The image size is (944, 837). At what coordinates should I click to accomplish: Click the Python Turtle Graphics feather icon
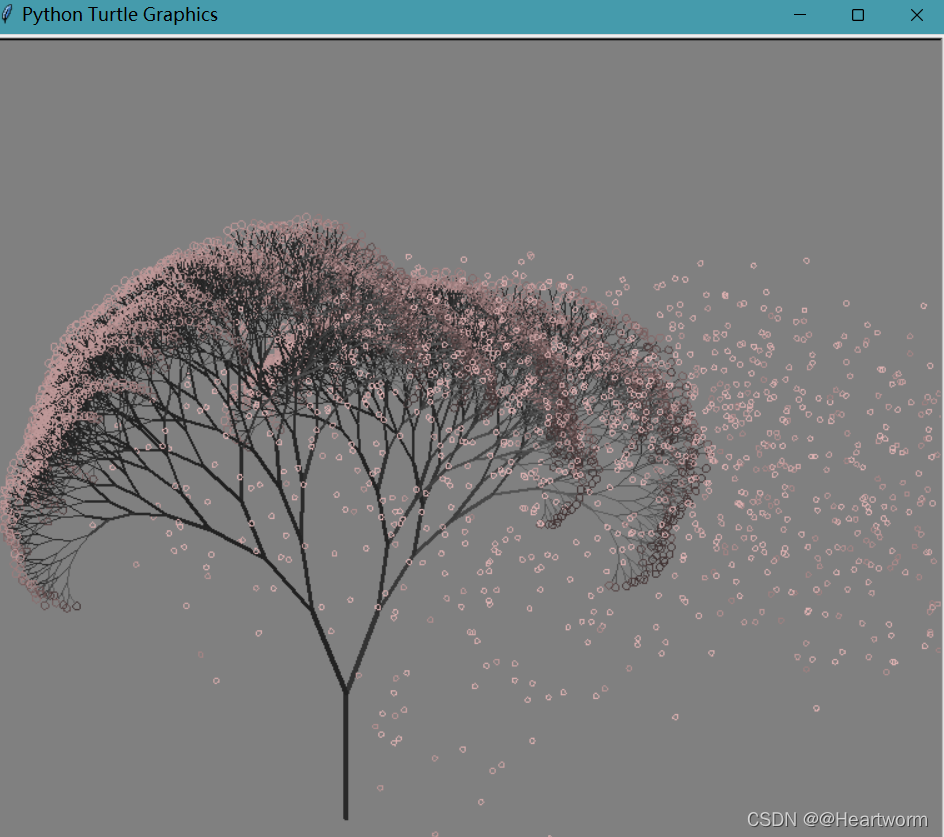click(10, 15)
